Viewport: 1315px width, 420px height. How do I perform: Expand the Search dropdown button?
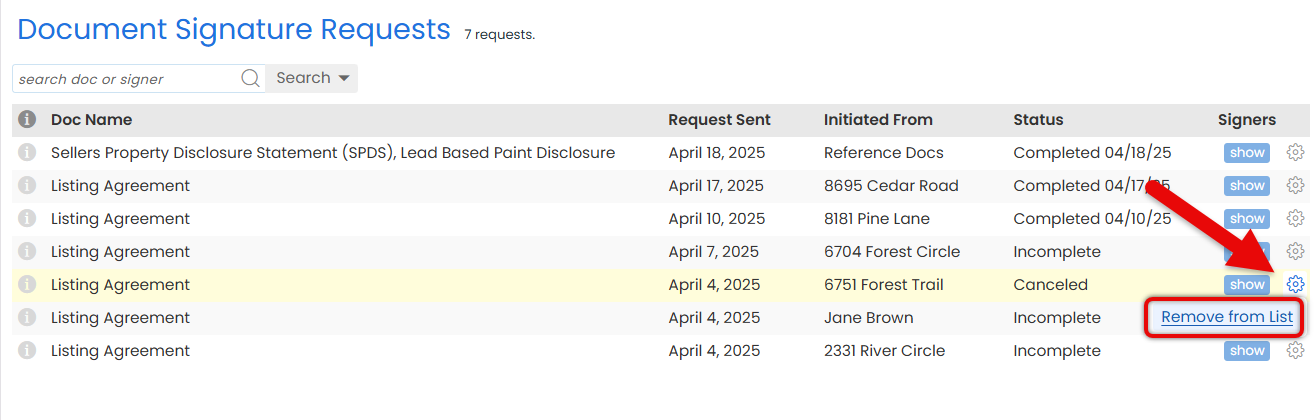[x=312, y=78]
